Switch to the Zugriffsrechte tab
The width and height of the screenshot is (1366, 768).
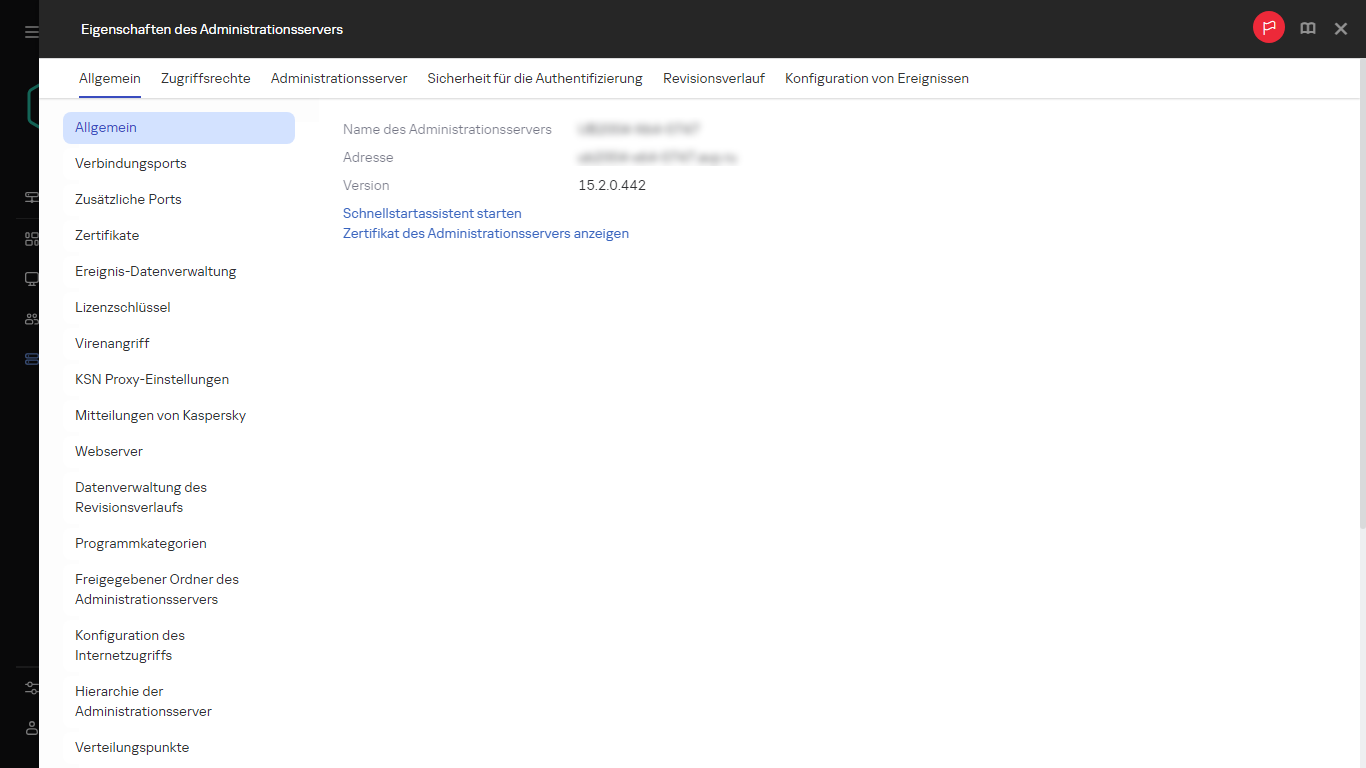coord(205,78)
